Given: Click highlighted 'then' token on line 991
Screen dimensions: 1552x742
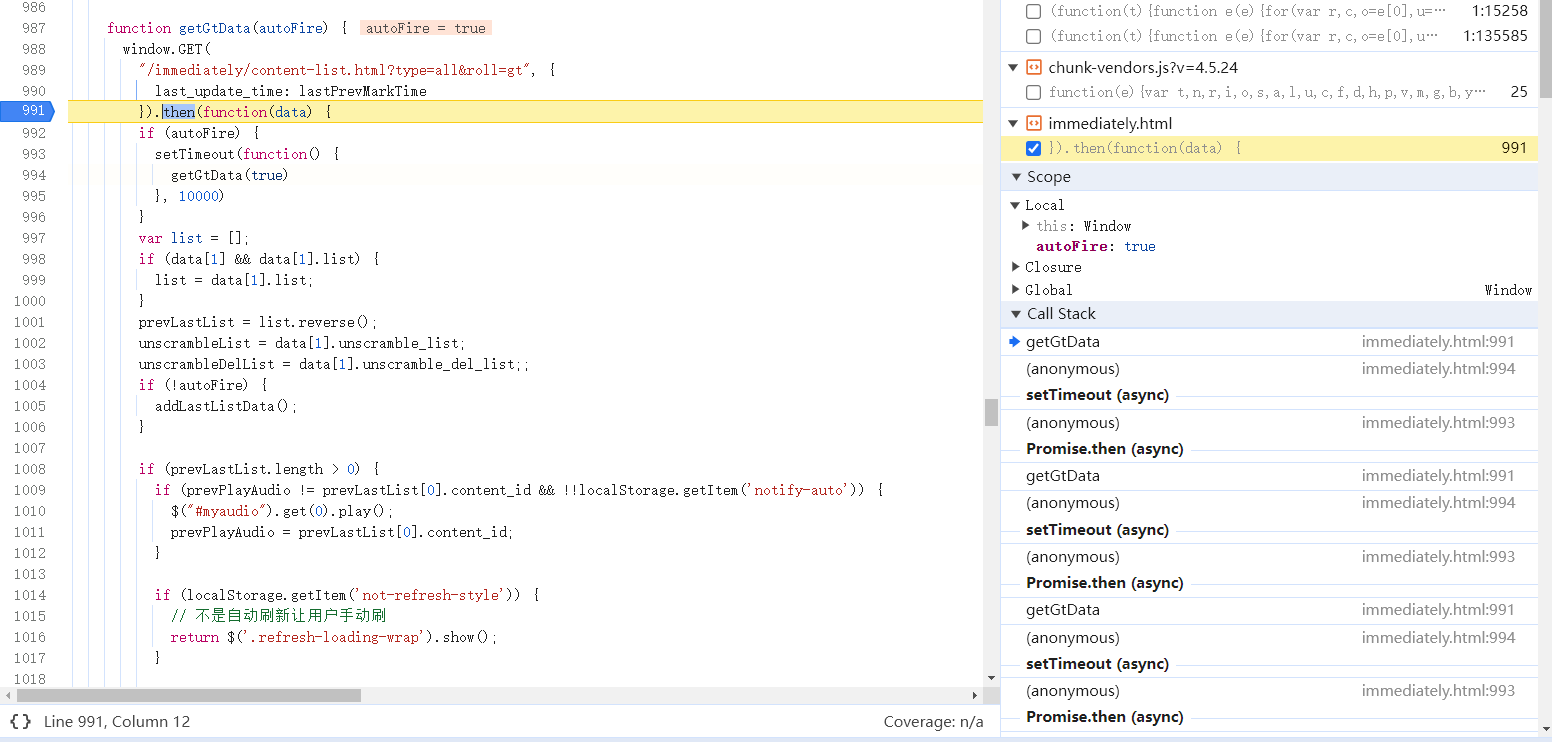Looking at the screenshot, I should point(179,112).
